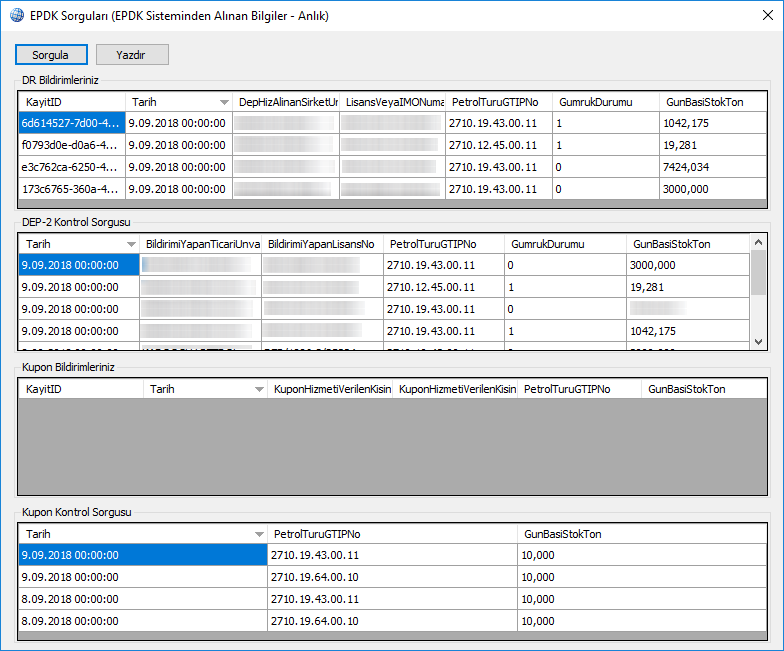Click sort arrow on Kupon Kontrol Tarih column
Screen dimensions: 784x651
259,534
